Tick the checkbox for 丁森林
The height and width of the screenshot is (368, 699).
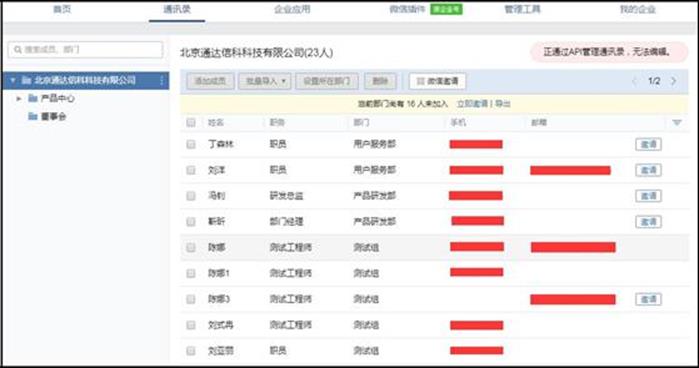pos(191,144)
